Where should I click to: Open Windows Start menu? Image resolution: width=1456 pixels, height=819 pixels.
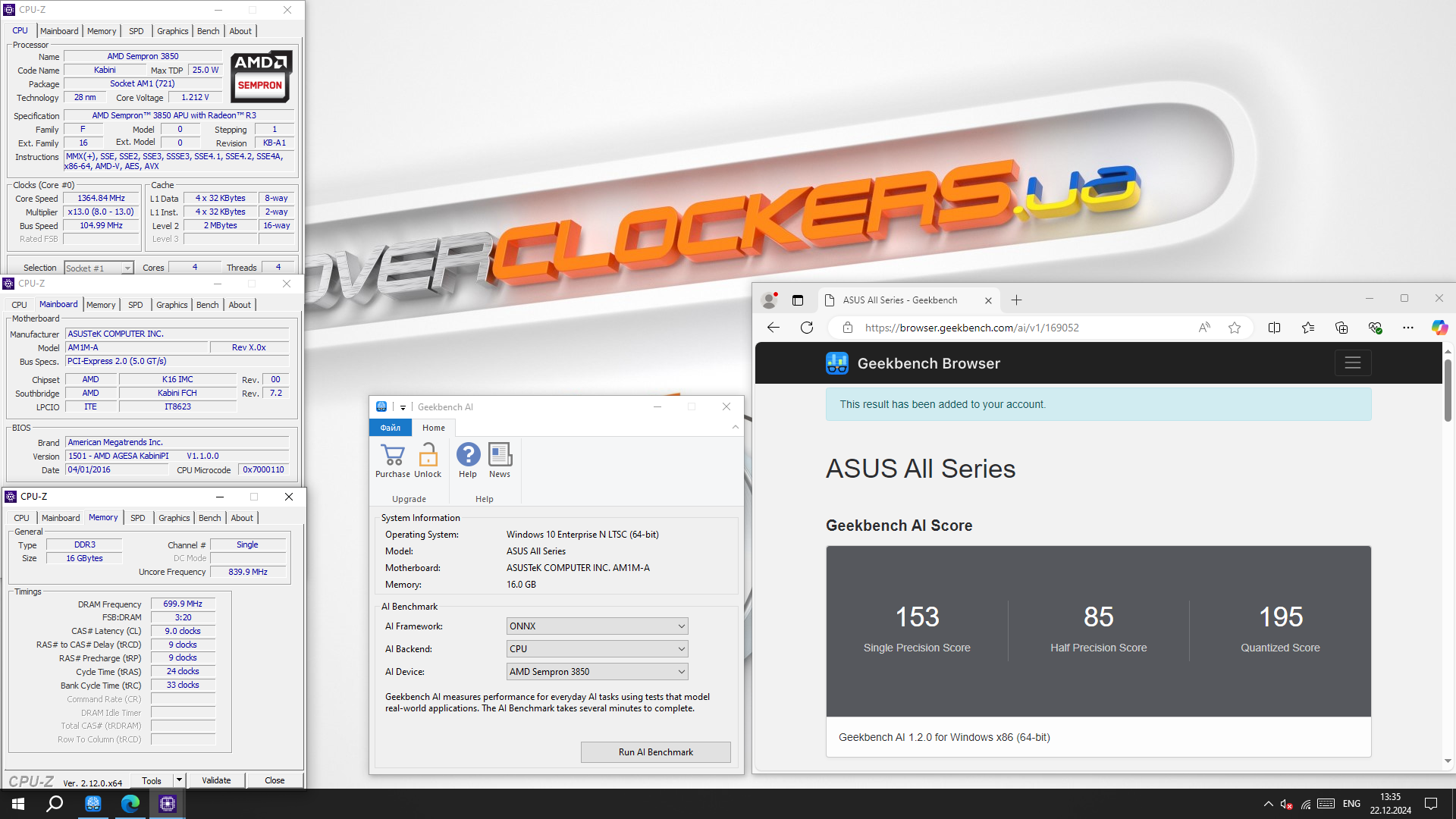click(x=18, y=804)
